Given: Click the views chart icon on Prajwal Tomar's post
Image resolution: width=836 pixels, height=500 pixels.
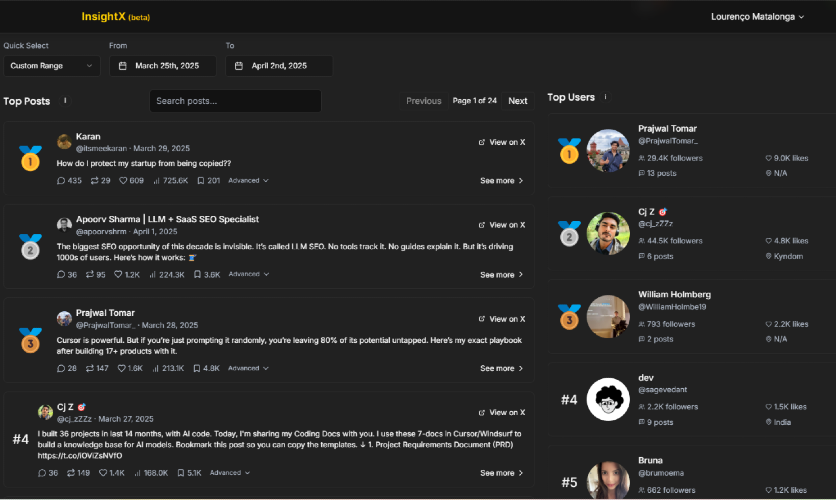Looking at the screenshot, I should point(155,368).
